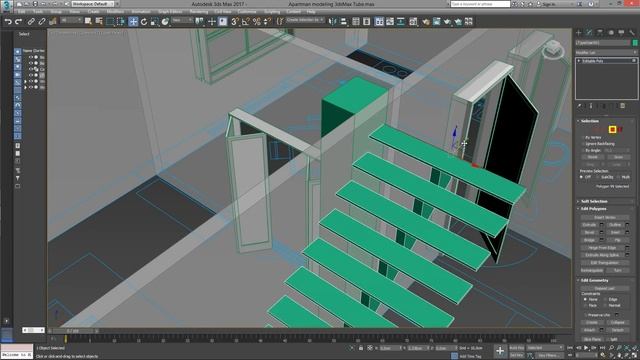Image resolution: width=640 pixels, height=360 pixels.
Task: Collapse the Edit Geometry rollout
Action: [x=594, y=280]
